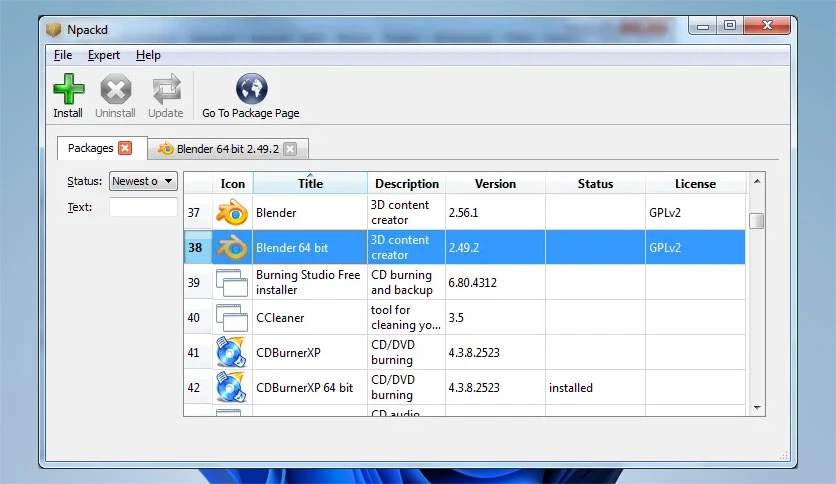
Task: Sort by the License column header
Action: (695, 183)
